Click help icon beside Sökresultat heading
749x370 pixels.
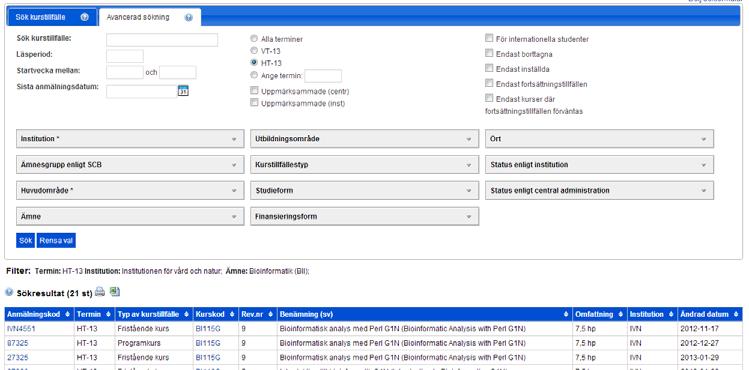(x=9, y=292)
